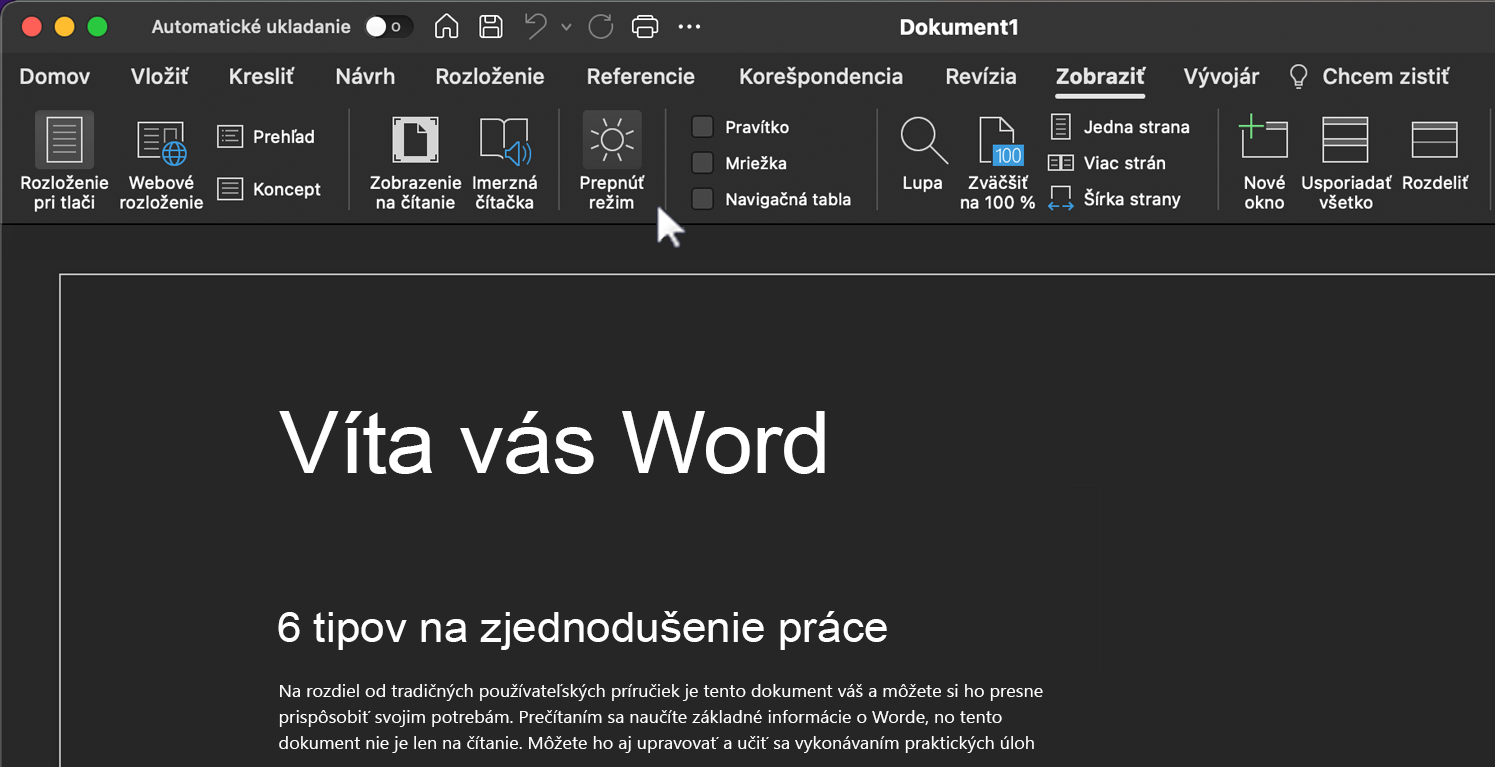
Task: Click the red close window button
Action: (x=31, y=27)
